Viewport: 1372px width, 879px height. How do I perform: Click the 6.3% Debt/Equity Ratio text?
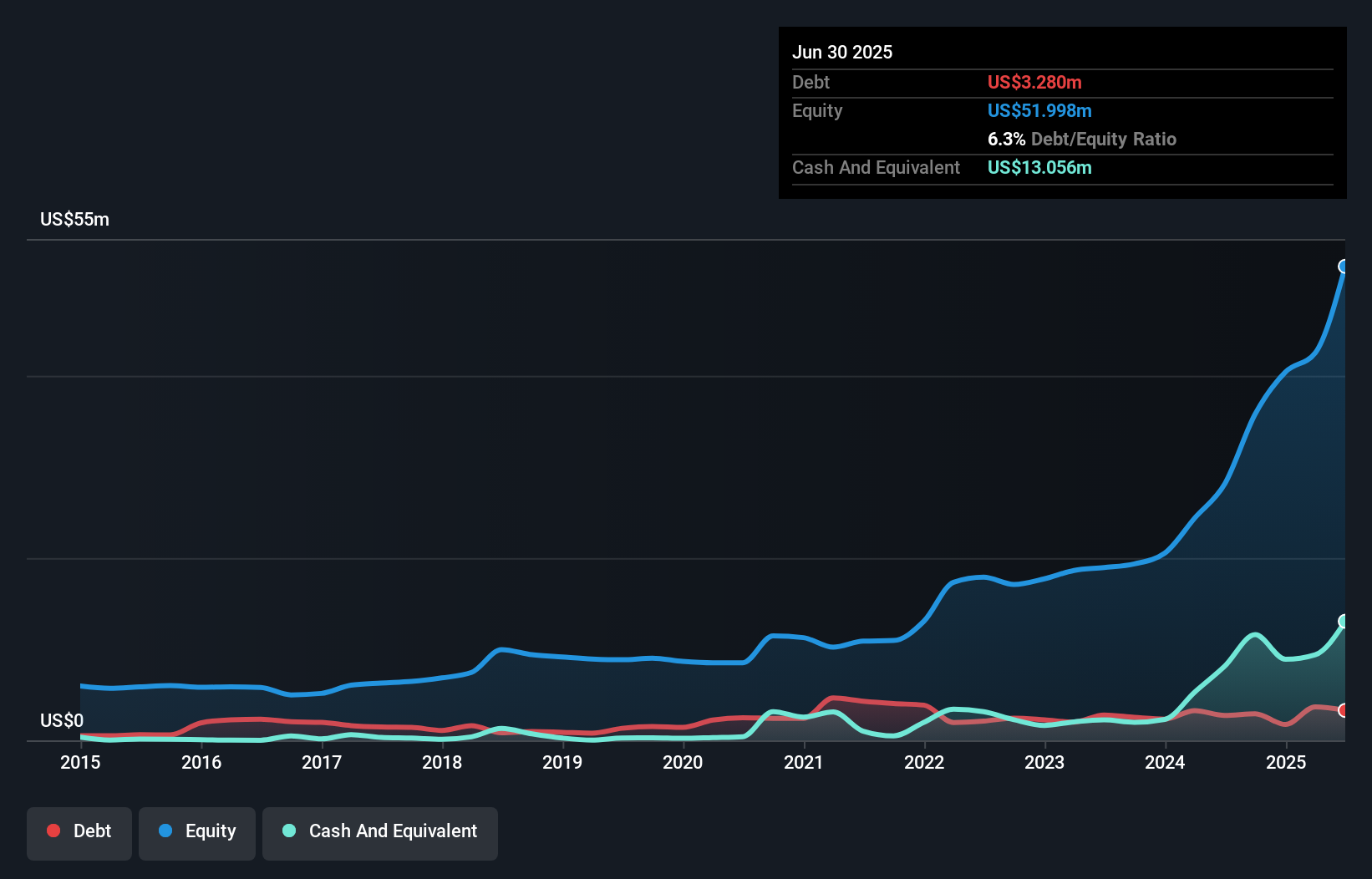(x=1082, y=139)
